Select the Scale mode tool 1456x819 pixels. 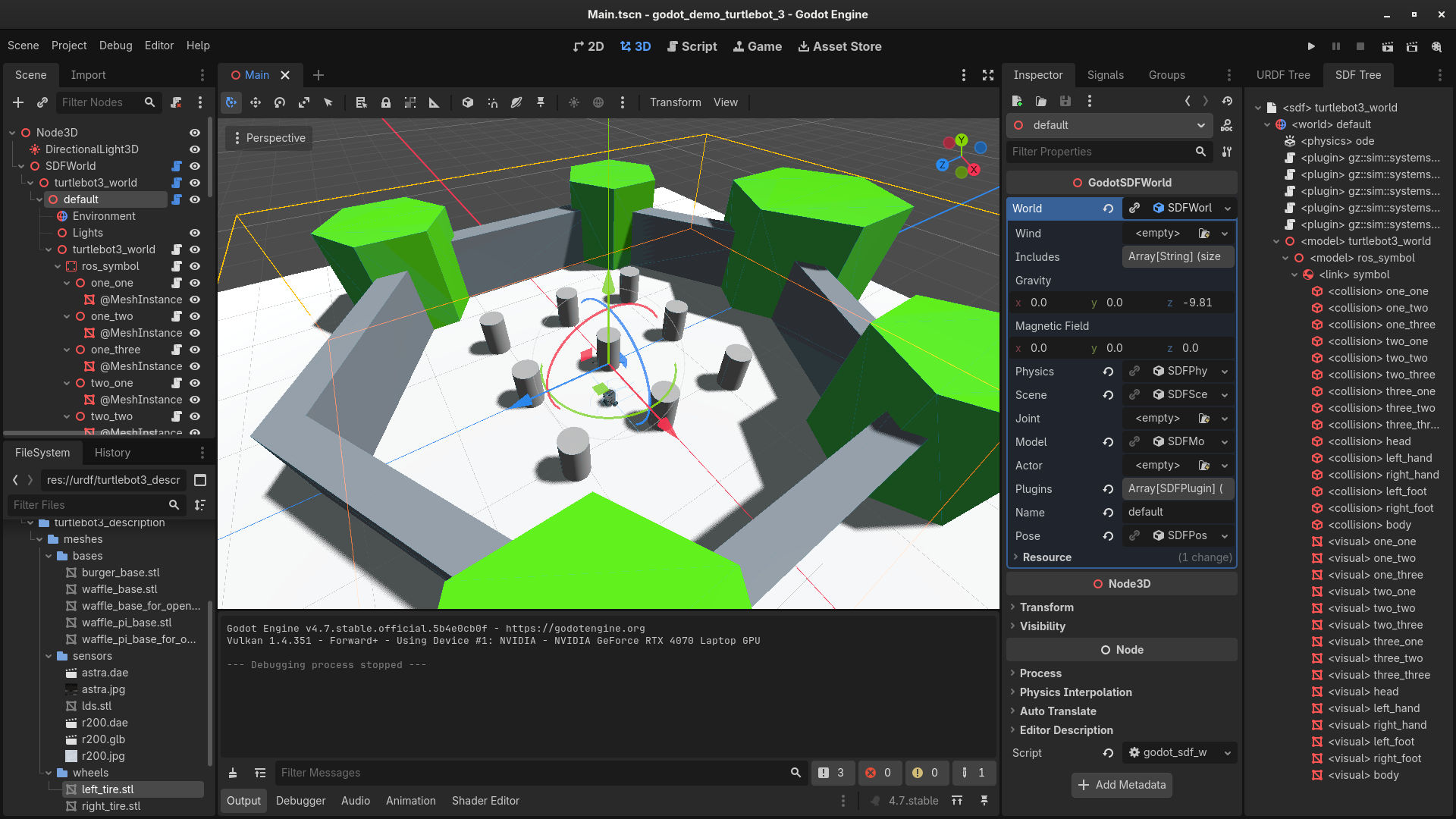click(x=304, y=102)
